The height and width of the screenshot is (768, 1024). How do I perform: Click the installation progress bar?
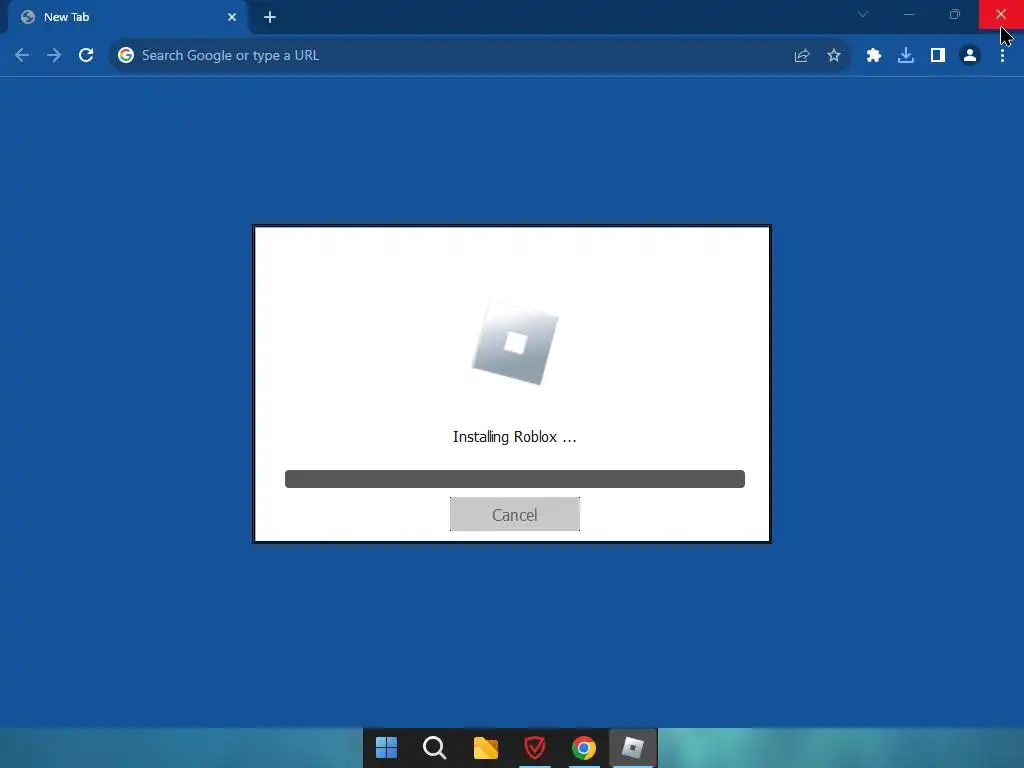pyautogui.click(x=515, y=479)
